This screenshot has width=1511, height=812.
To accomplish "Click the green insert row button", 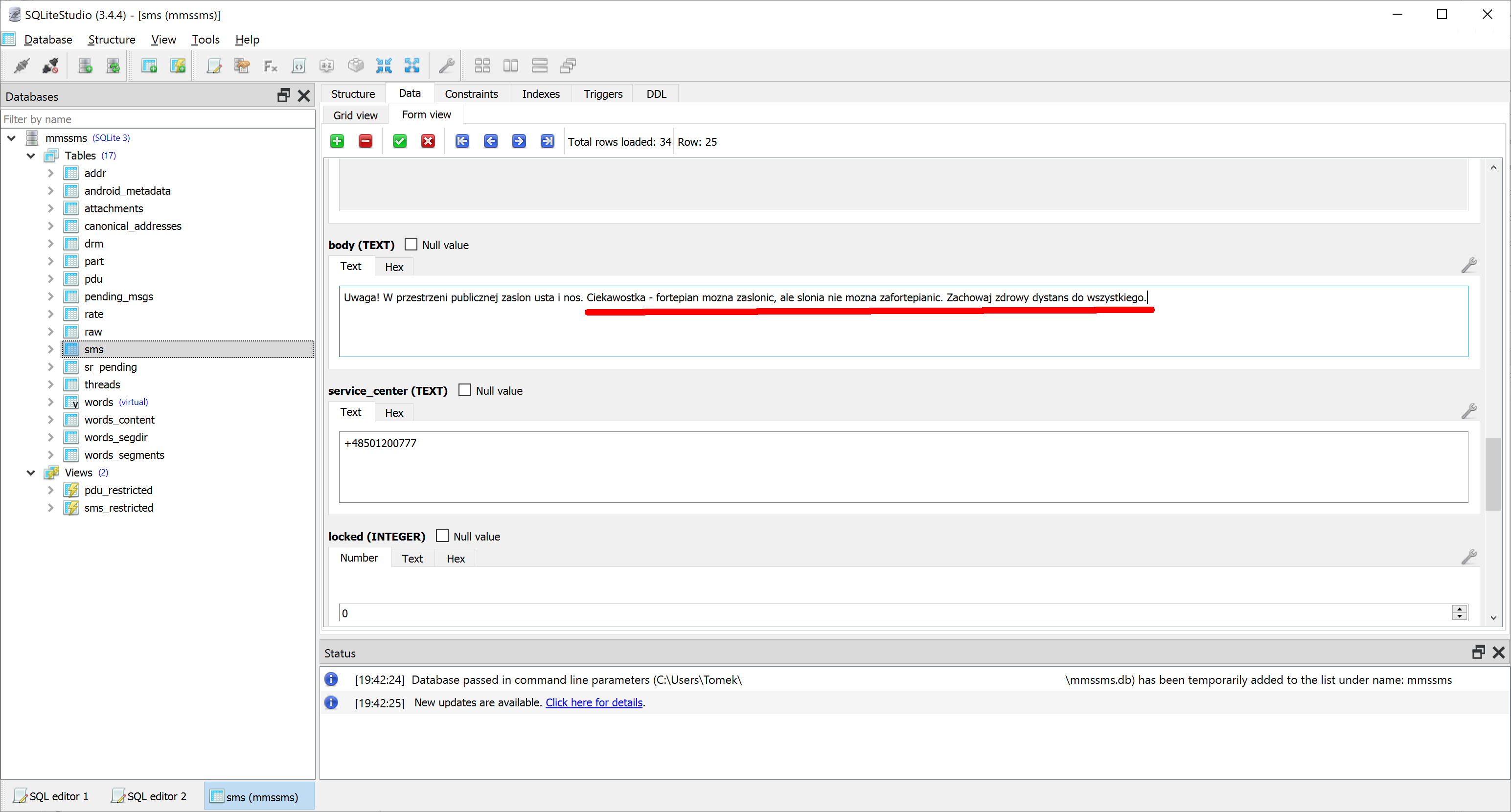I will coord(337,141).
